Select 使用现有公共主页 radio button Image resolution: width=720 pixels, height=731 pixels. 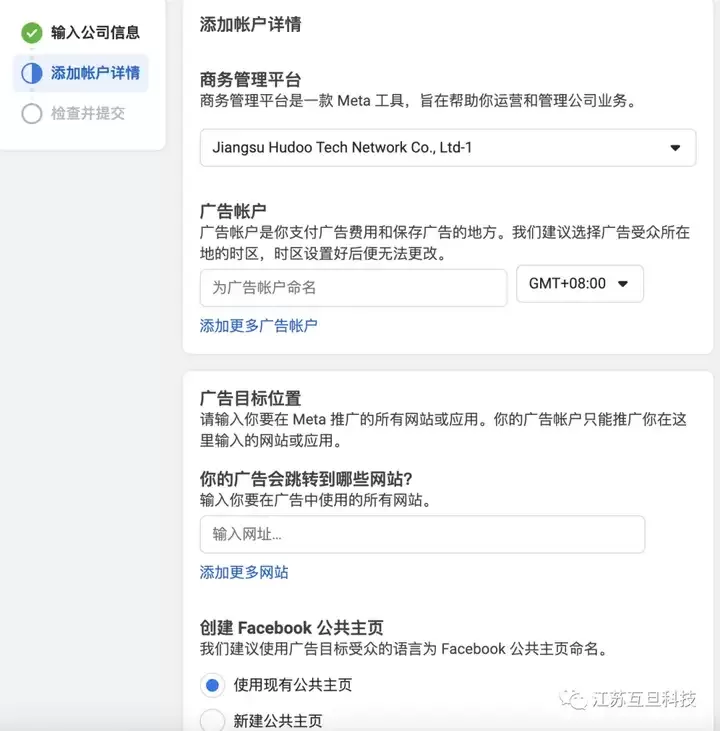[x=212, y=685]
